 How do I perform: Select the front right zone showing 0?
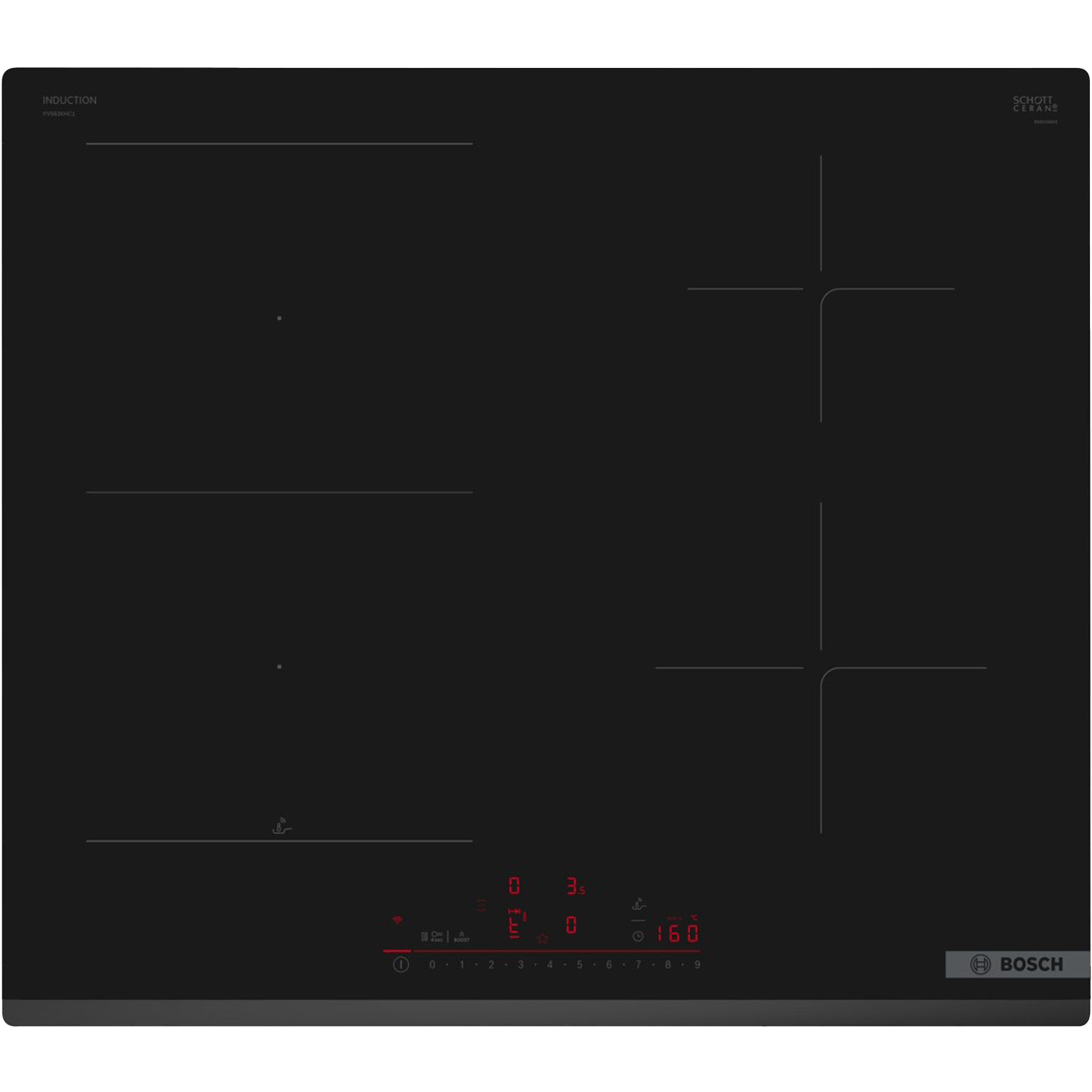tap(571, 925)
